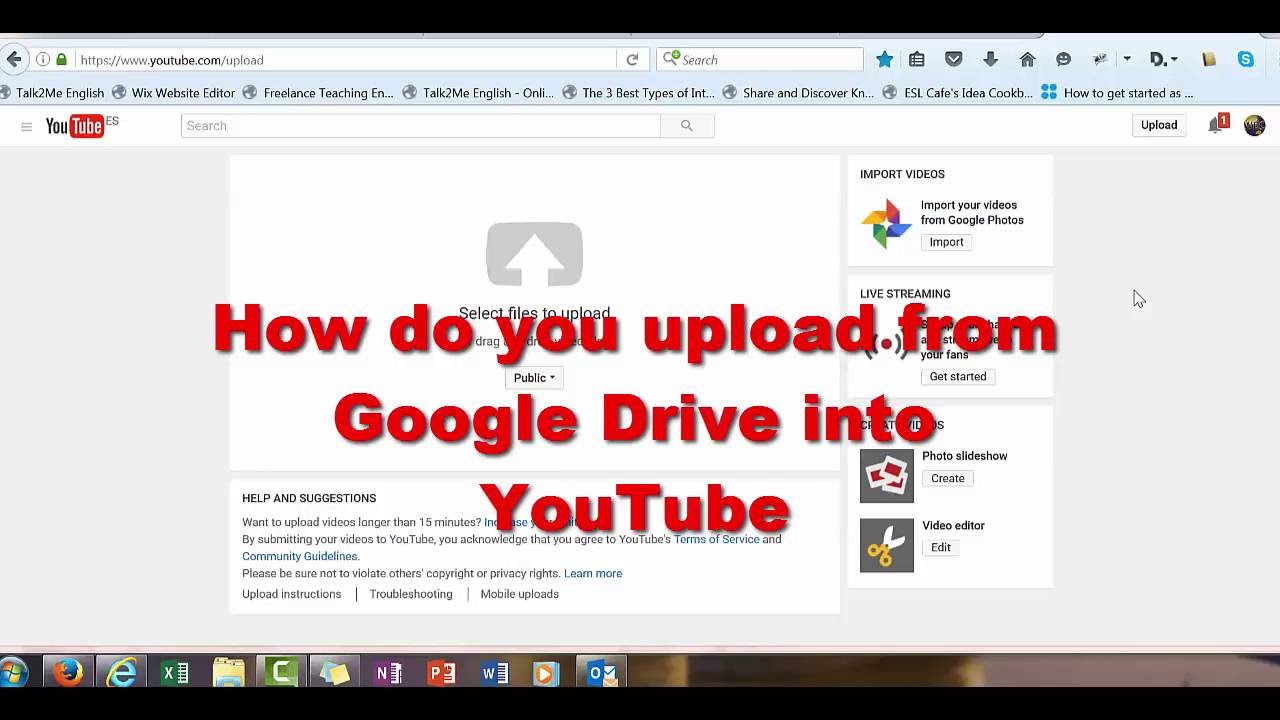Open the D. extension dropdown in the toolbar
The image size is (1280, 720).
pyautogui.click(x=1163, y=60)
